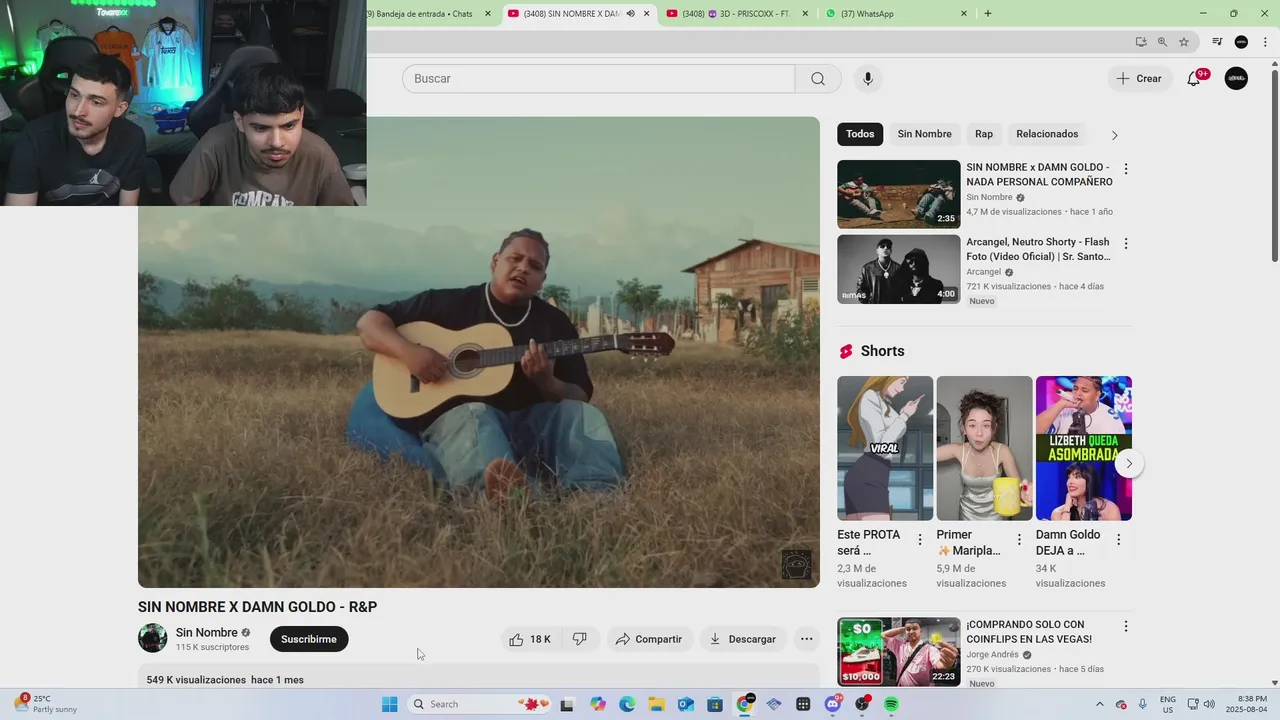Bookmark this page with the star icon

(x=1184, y=42)
